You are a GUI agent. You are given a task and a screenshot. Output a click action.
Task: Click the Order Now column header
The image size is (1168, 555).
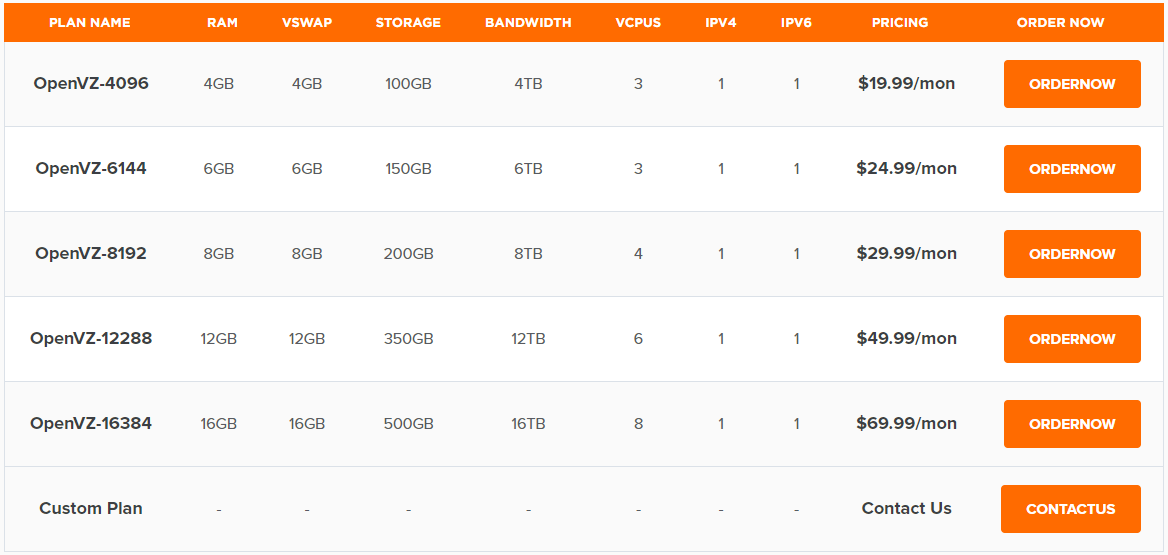1061,22
